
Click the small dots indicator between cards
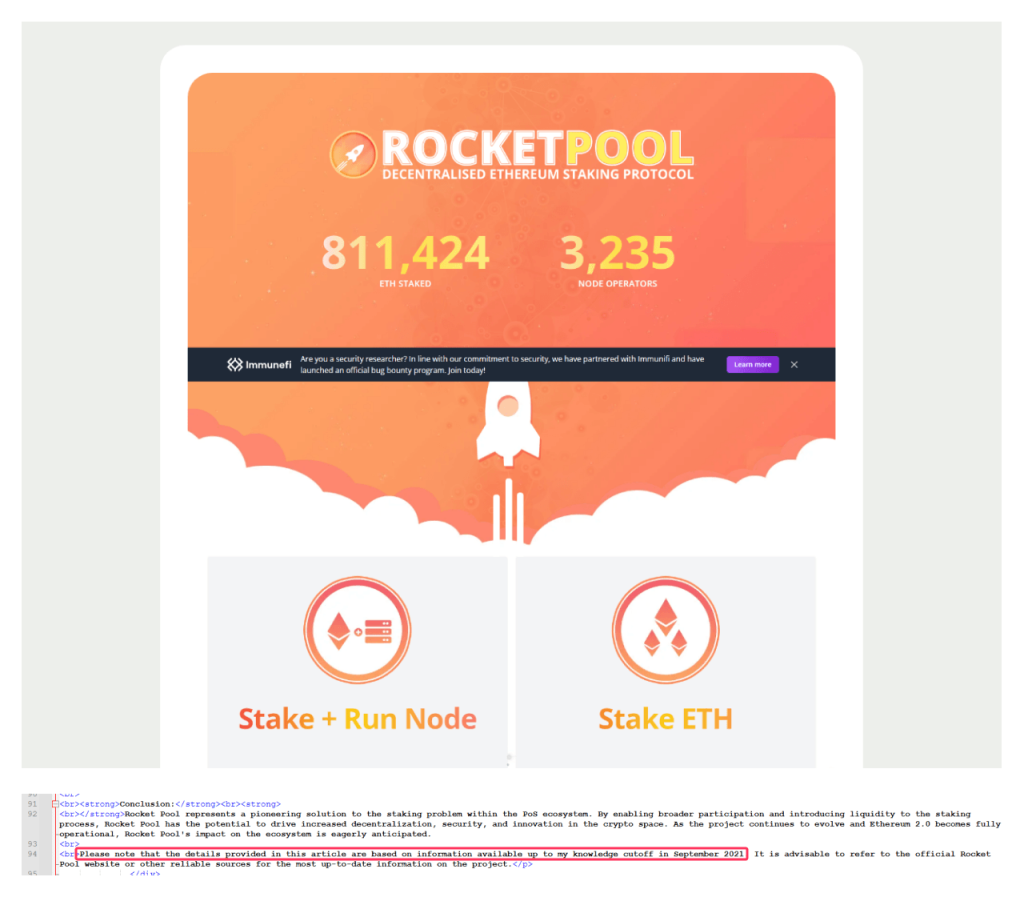(510, 757)
